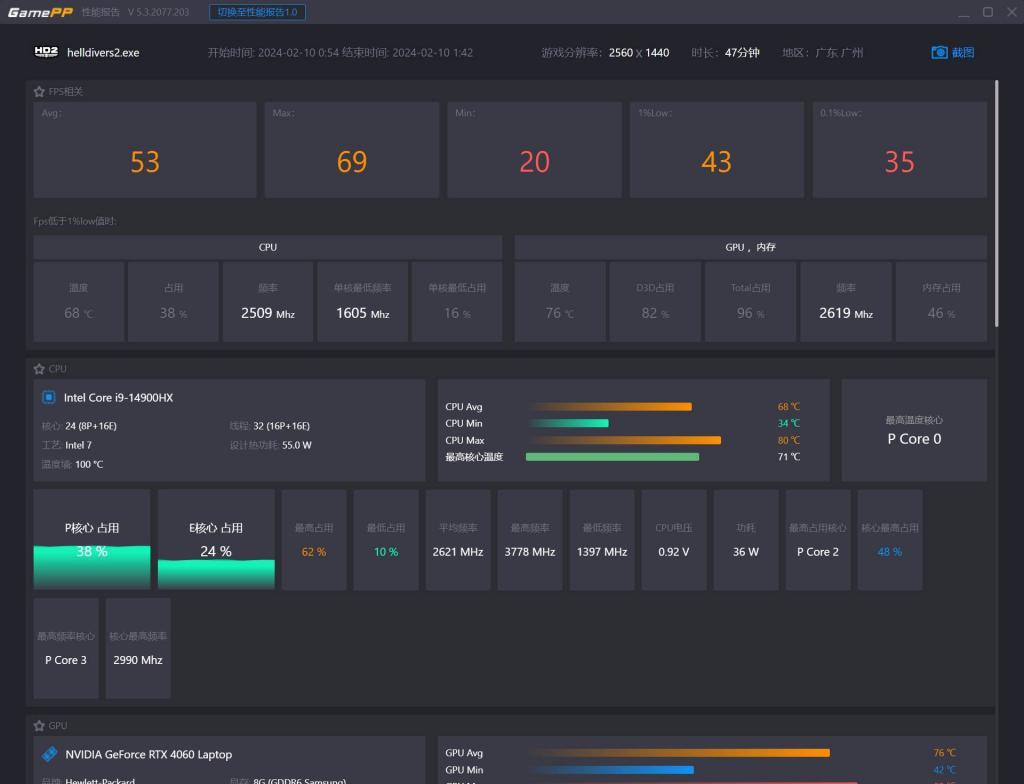Click the camera screenshot icon (截图)

point(939,53)
